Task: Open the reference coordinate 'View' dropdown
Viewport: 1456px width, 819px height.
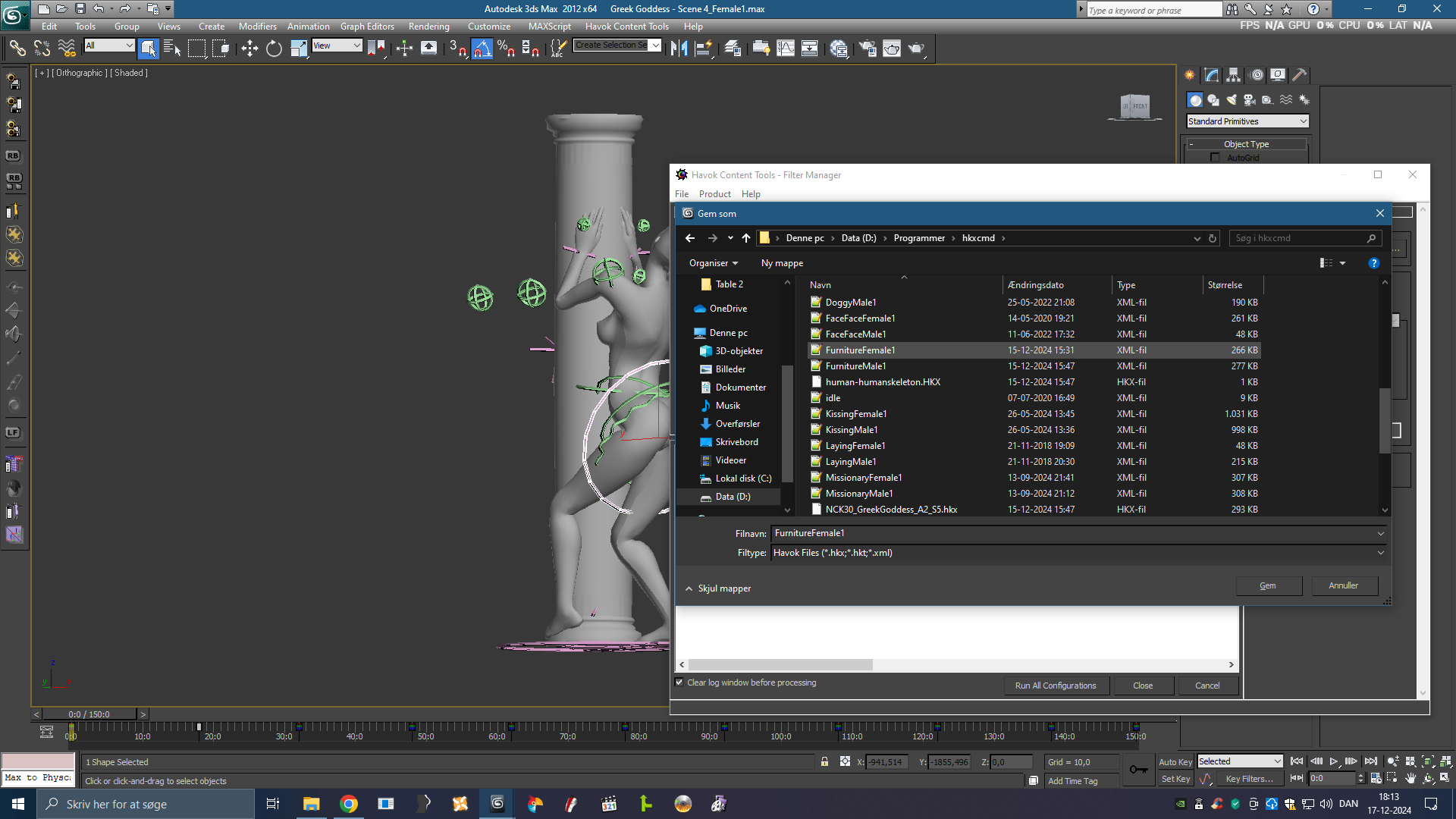Action: (x=337, y=45)
